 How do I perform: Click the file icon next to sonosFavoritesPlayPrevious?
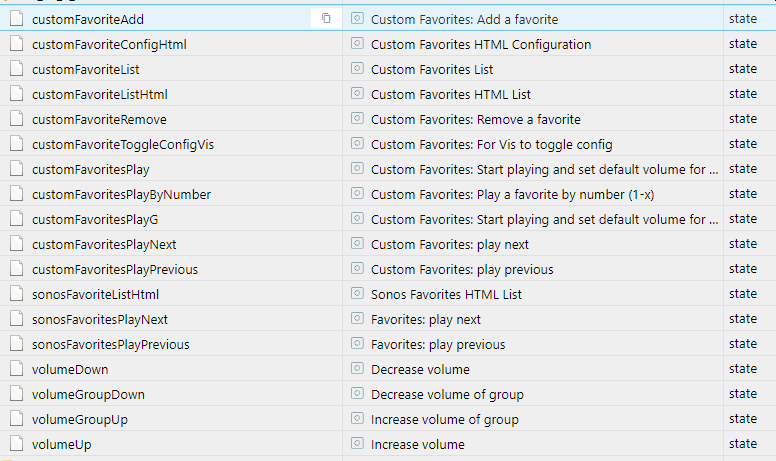click(x=15, y=344)
